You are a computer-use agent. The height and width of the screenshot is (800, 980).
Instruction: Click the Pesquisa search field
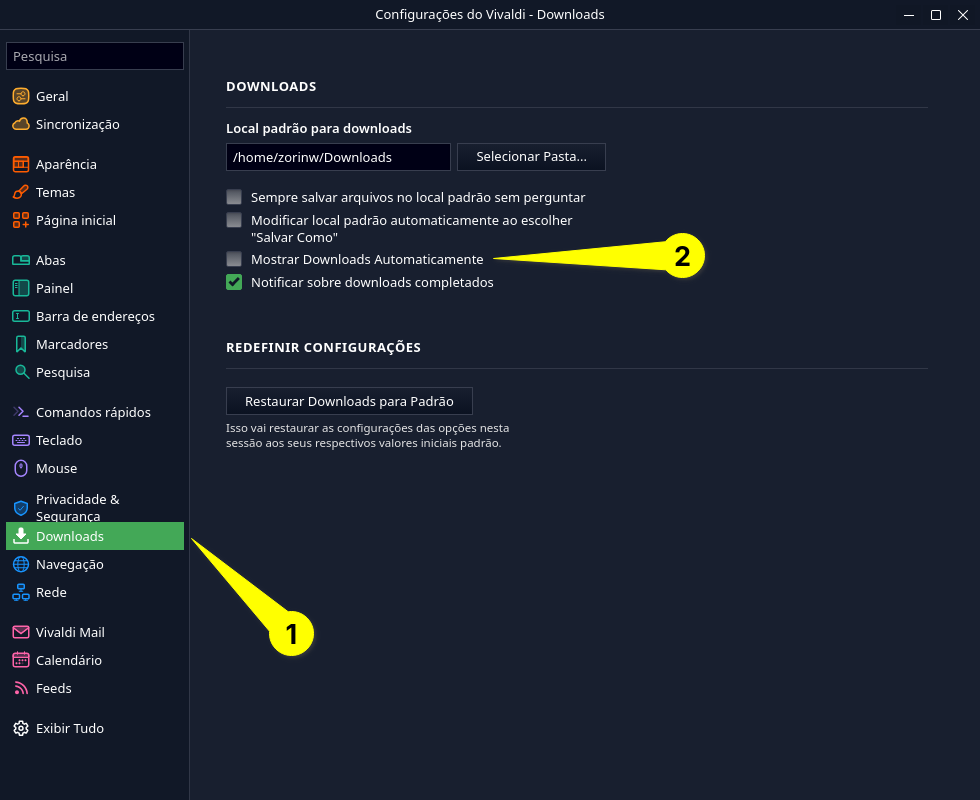click(95, 56)
